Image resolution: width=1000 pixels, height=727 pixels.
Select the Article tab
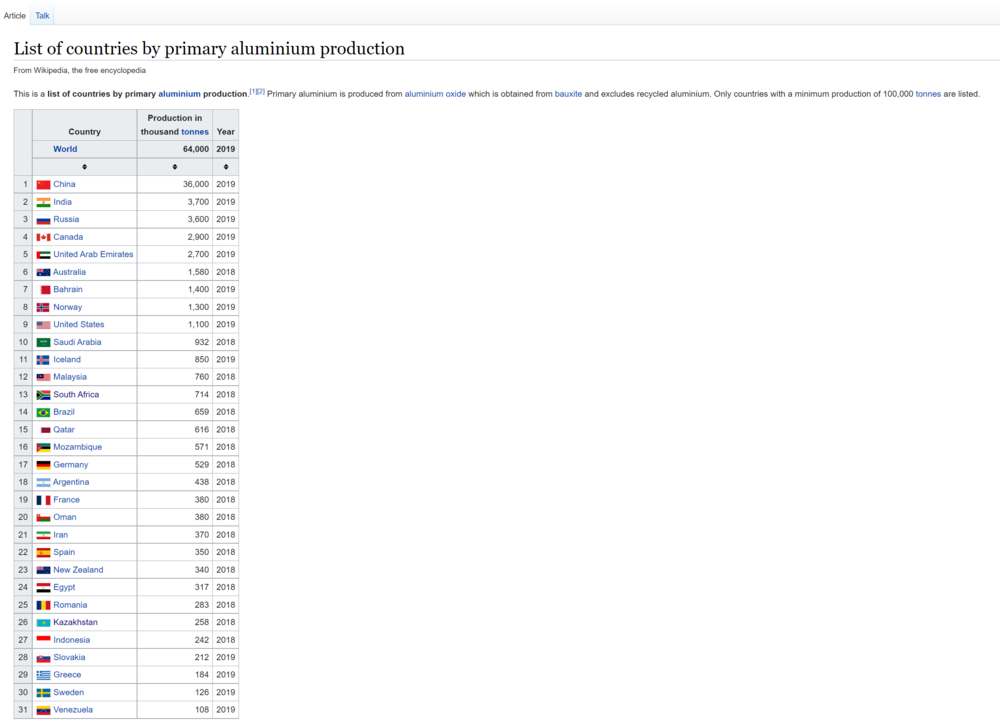[x=15, y=15]
